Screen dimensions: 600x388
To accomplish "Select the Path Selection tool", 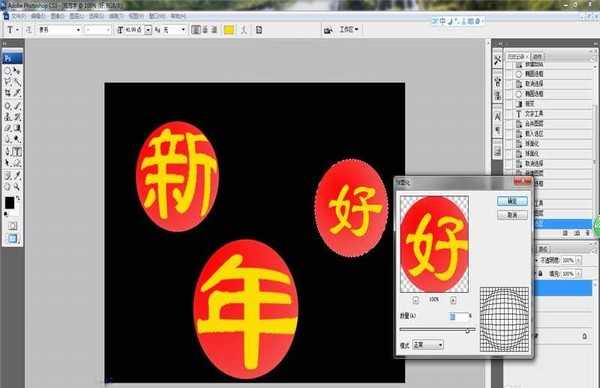I will (8, 163).
